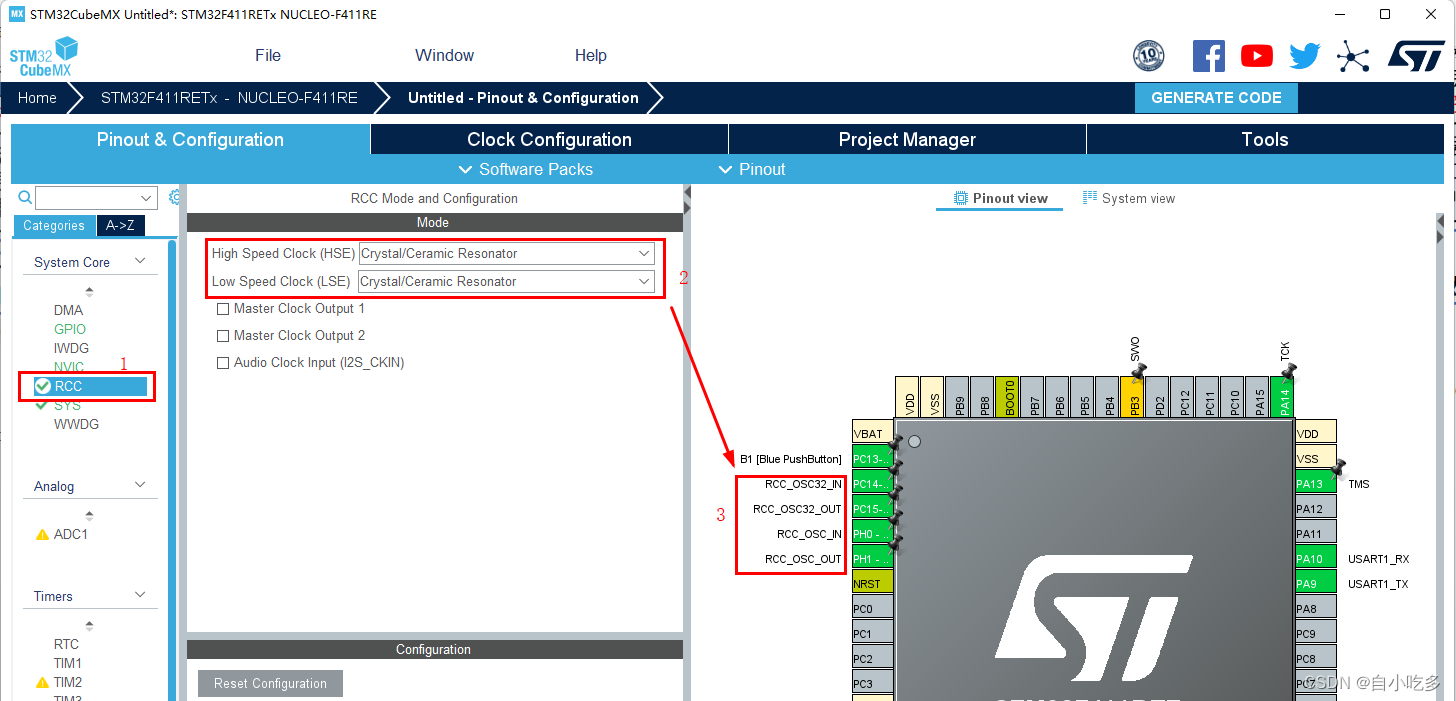Select the Pinout & Configuration tab
The image size is (1456, 701).
pyautogui.click(x=190, y=139)
